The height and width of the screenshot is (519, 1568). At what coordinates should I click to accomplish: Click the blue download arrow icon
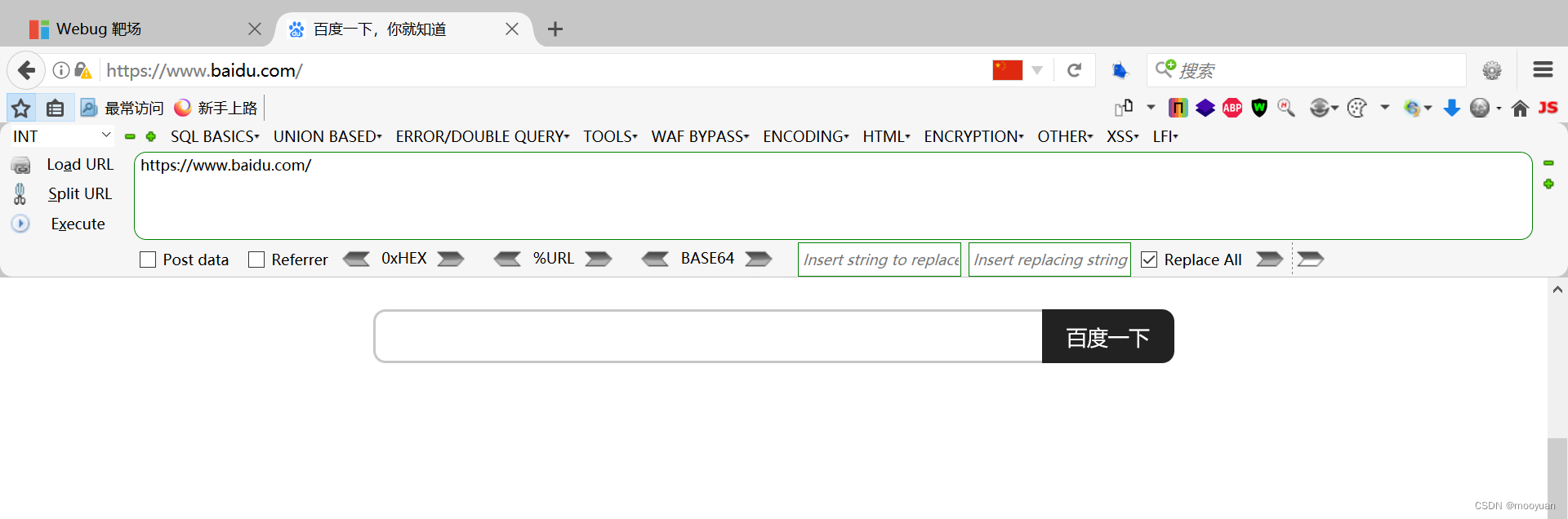click(1451, 108)
